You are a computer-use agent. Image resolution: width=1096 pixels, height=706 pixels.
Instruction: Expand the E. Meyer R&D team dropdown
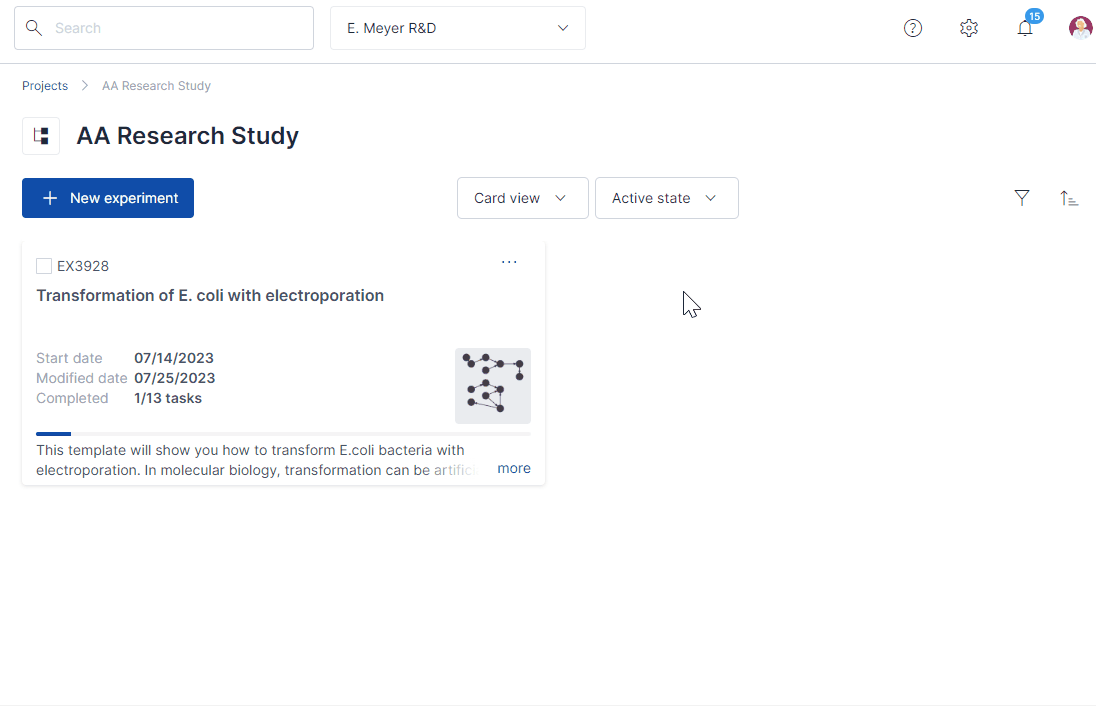click(x=458, y=28)
